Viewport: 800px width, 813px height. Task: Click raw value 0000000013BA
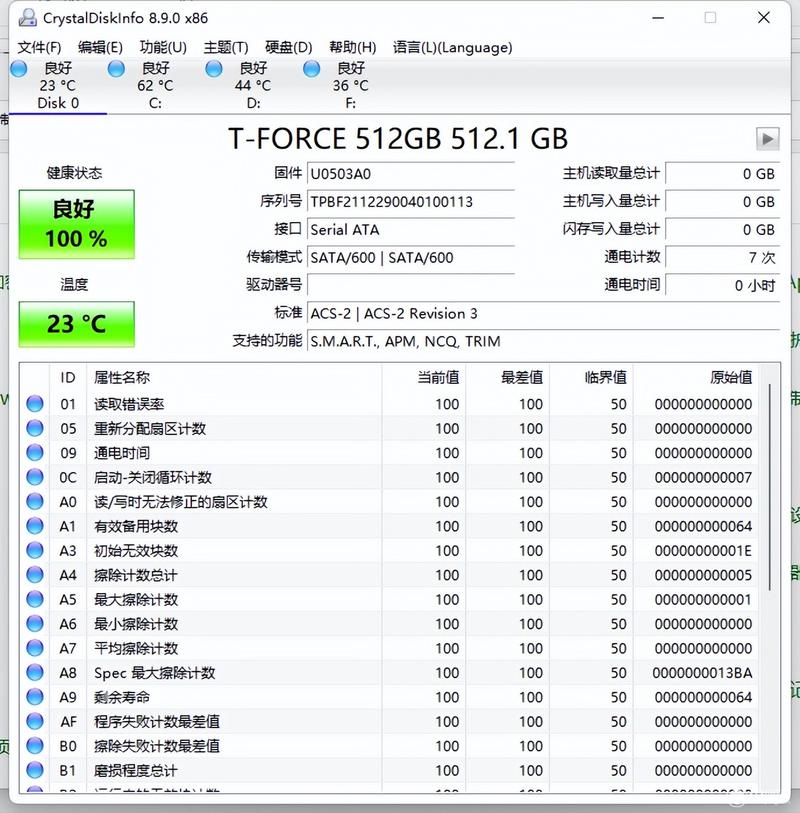(x=703, y=672)
